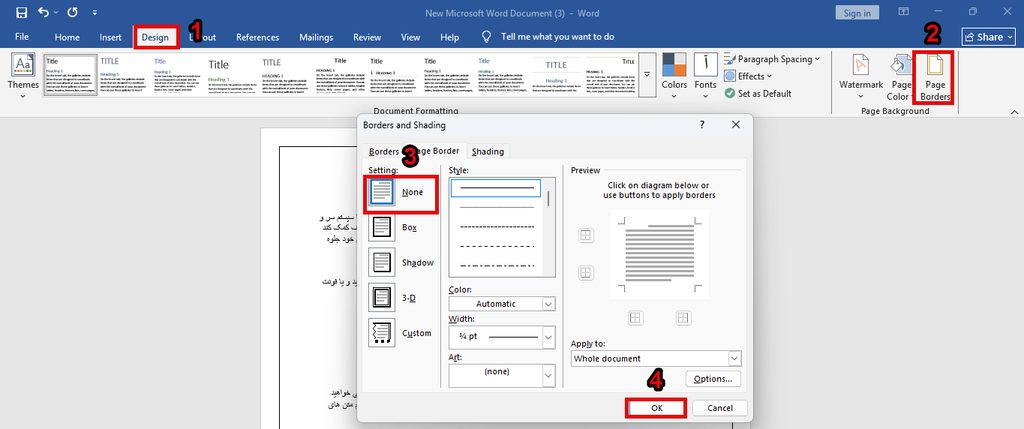Click the Redo icon in quick access
The width and height of the screenshot is (1024, 429).
point(73,12)
